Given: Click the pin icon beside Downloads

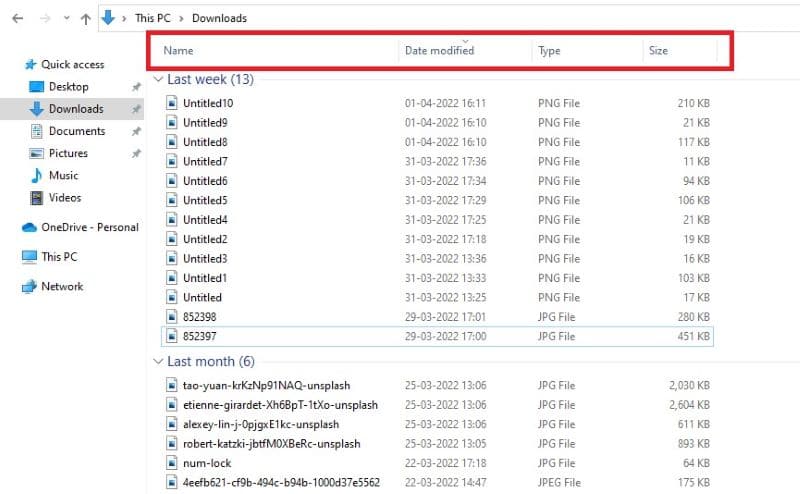Looking at the screenshot, I should 136,109.
